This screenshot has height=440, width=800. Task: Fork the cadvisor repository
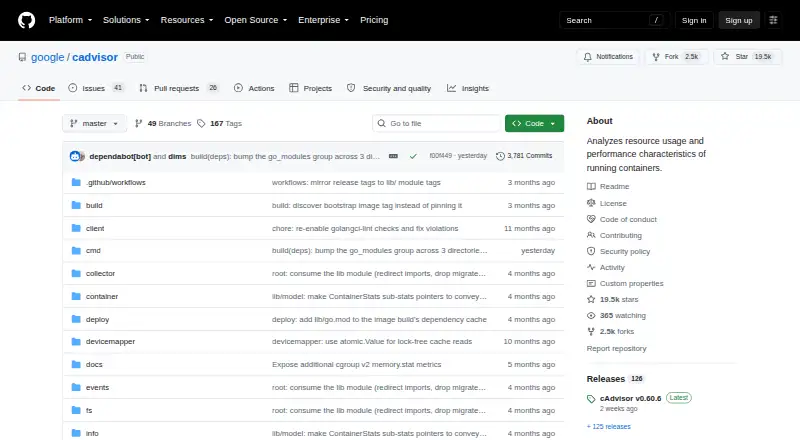point(676,57)
